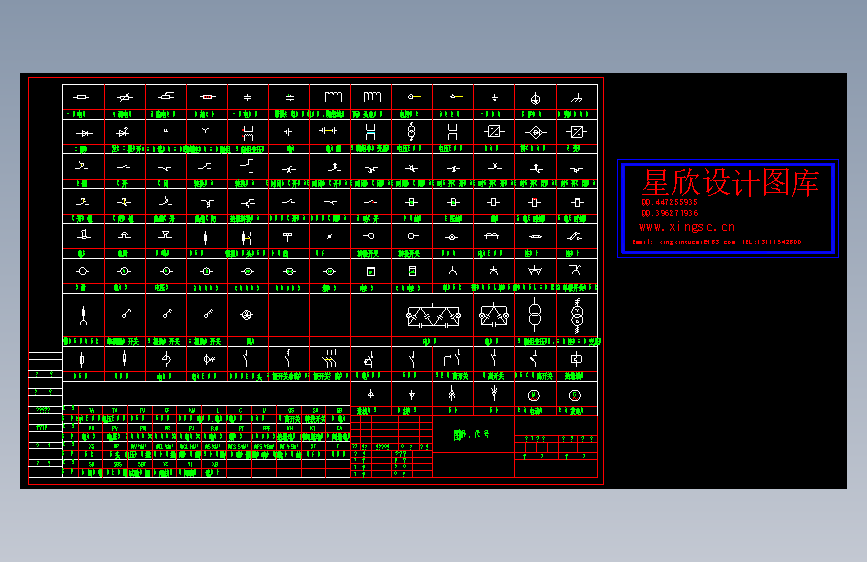Click the two-winding transformer overlapping circles symbol
Viewport: 867px width, 562px height.
click(535, 314)
